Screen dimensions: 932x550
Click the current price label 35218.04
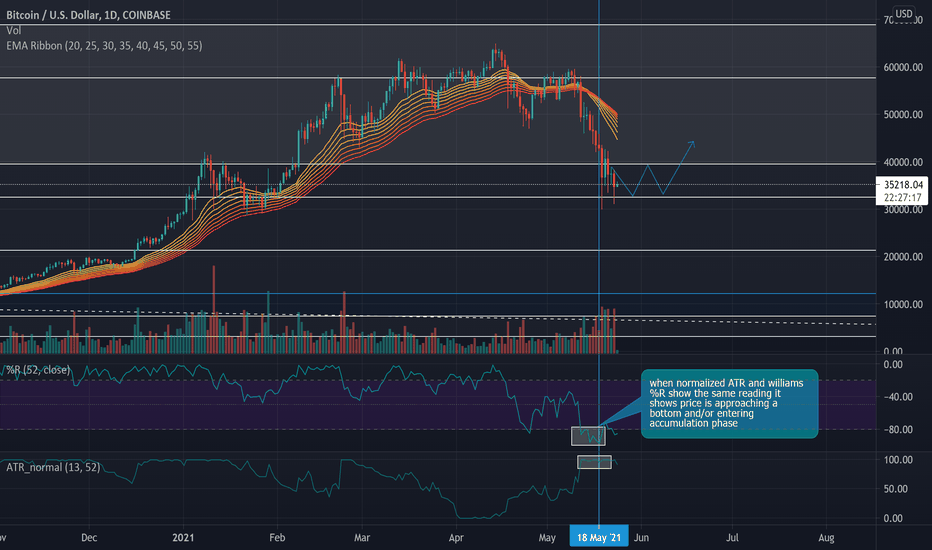[903, 185]
